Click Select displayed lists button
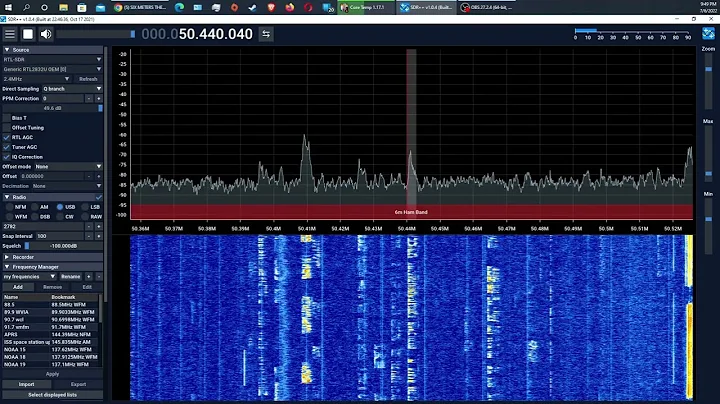Image resolution: width=720 pixels, height=404 pixels. (x=52, y=395)
